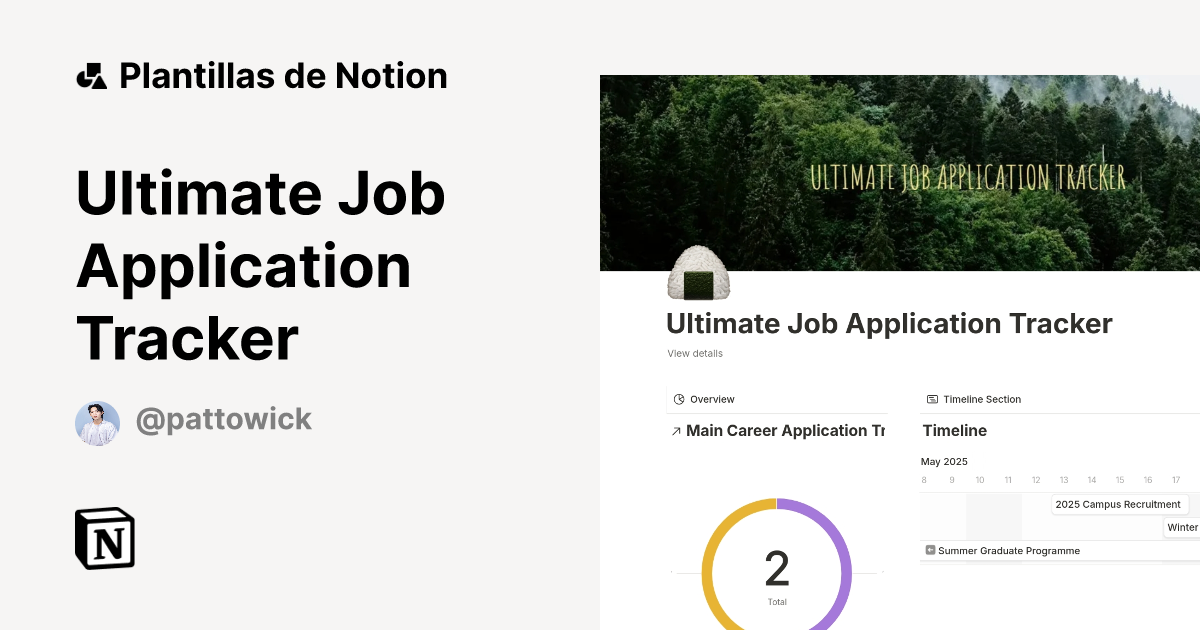Open the View details link
The height and width of the screenshot is (630, 1200).
click(694, 353)
